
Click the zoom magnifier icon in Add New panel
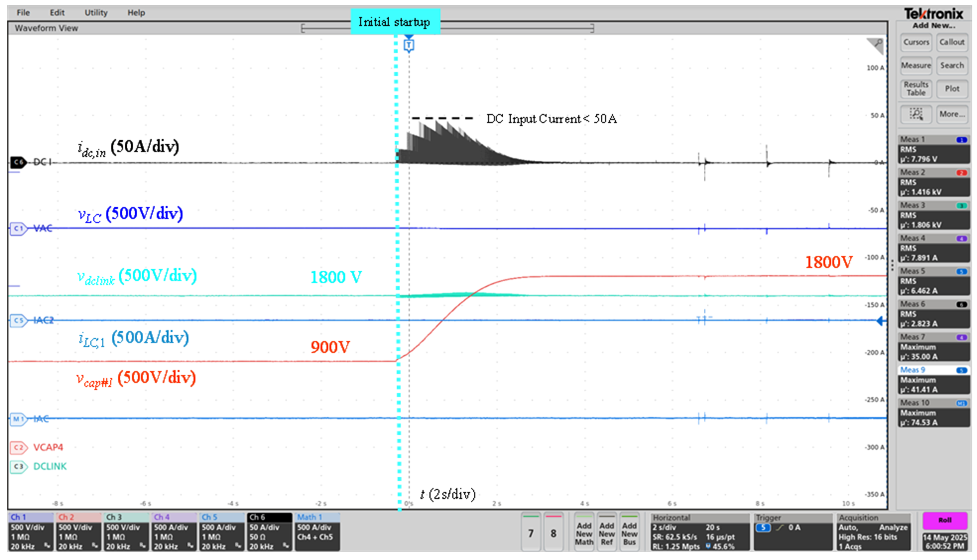point(916,115)
